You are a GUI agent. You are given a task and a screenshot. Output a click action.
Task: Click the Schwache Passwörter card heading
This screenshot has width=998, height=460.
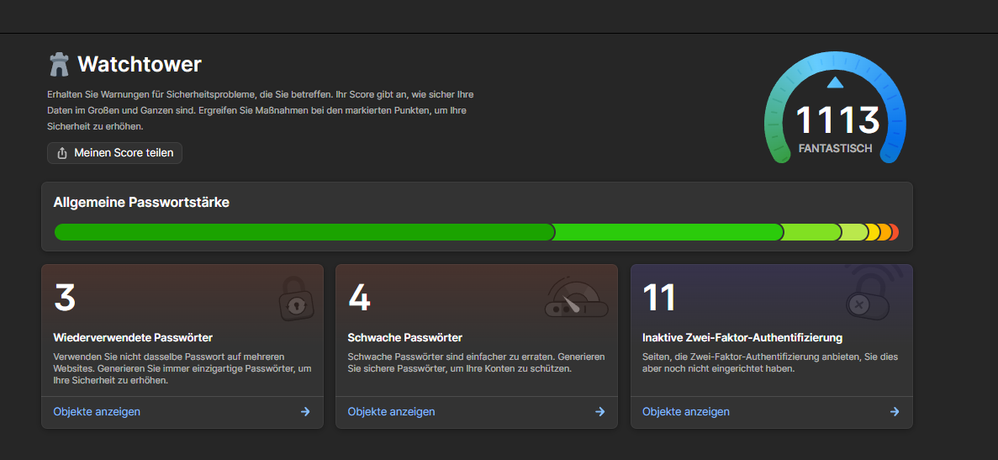[x=405, y=337]
